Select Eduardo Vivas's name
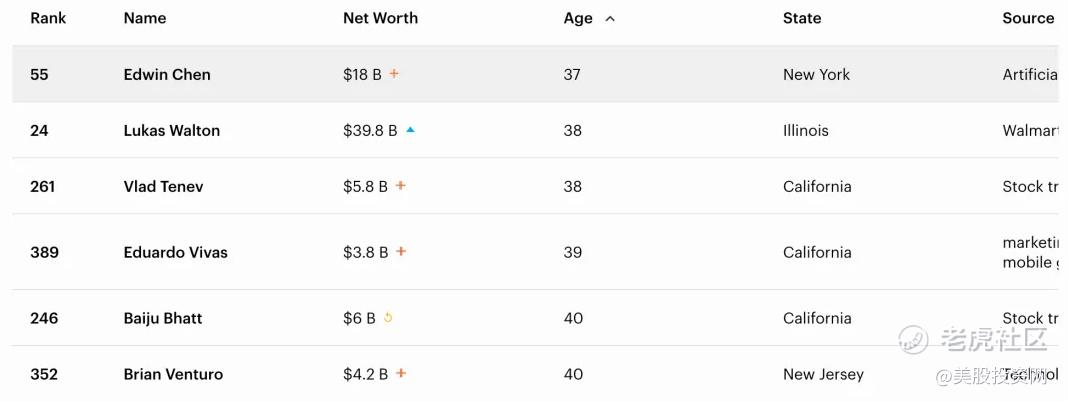The height and width of the screenshot is (401, 1068). pyautogui.click(x=175, y=252)
